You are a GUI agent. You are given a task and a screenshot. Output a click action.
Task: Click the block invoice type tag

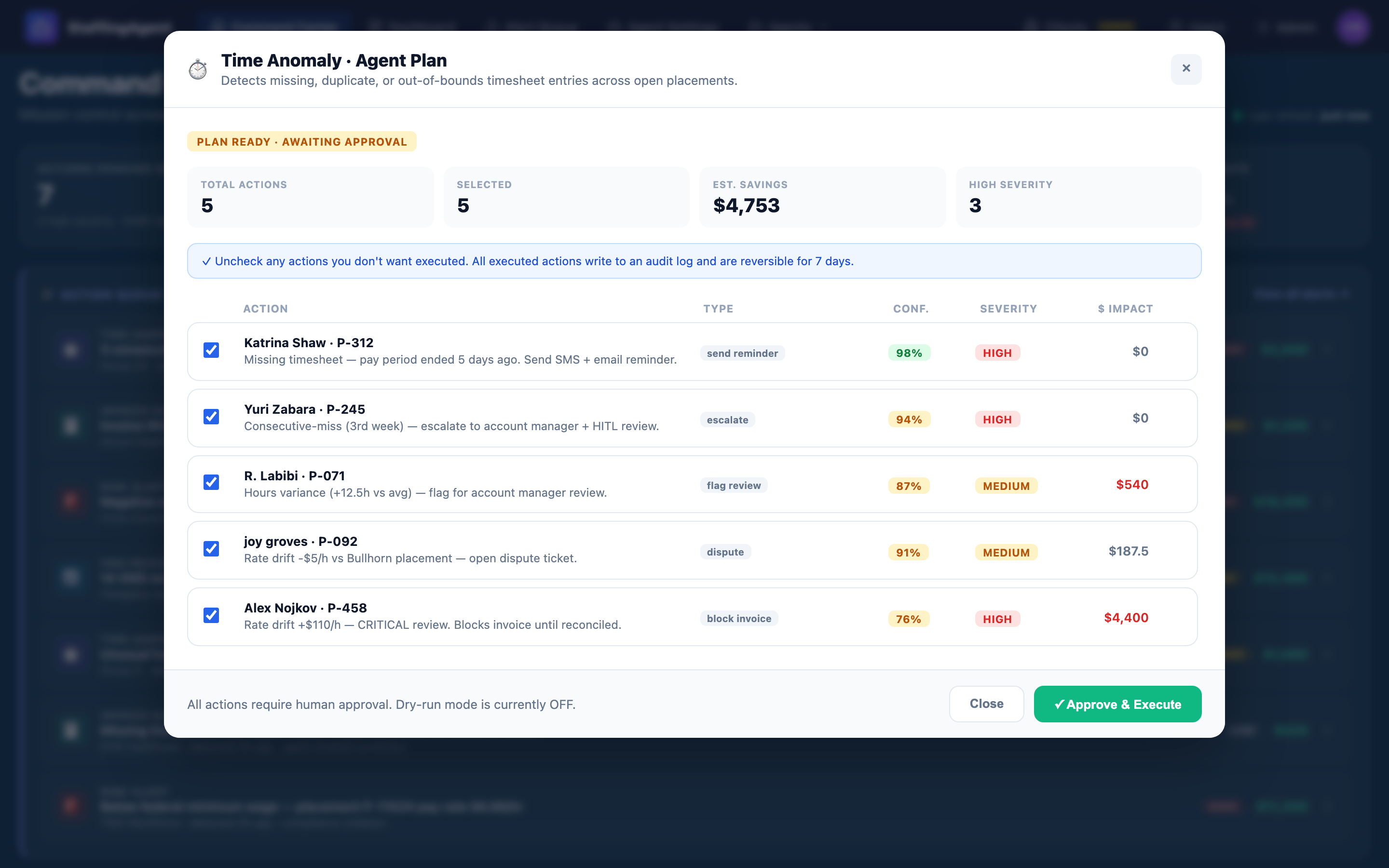coord(739,619)
